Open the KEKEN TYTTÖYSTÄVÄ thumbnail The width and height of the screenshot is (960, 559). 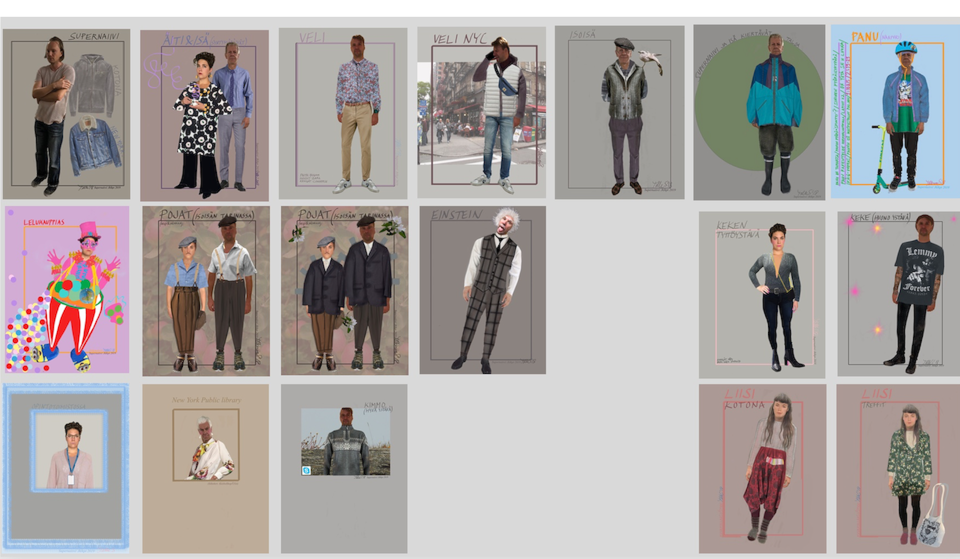coord(762,295)
